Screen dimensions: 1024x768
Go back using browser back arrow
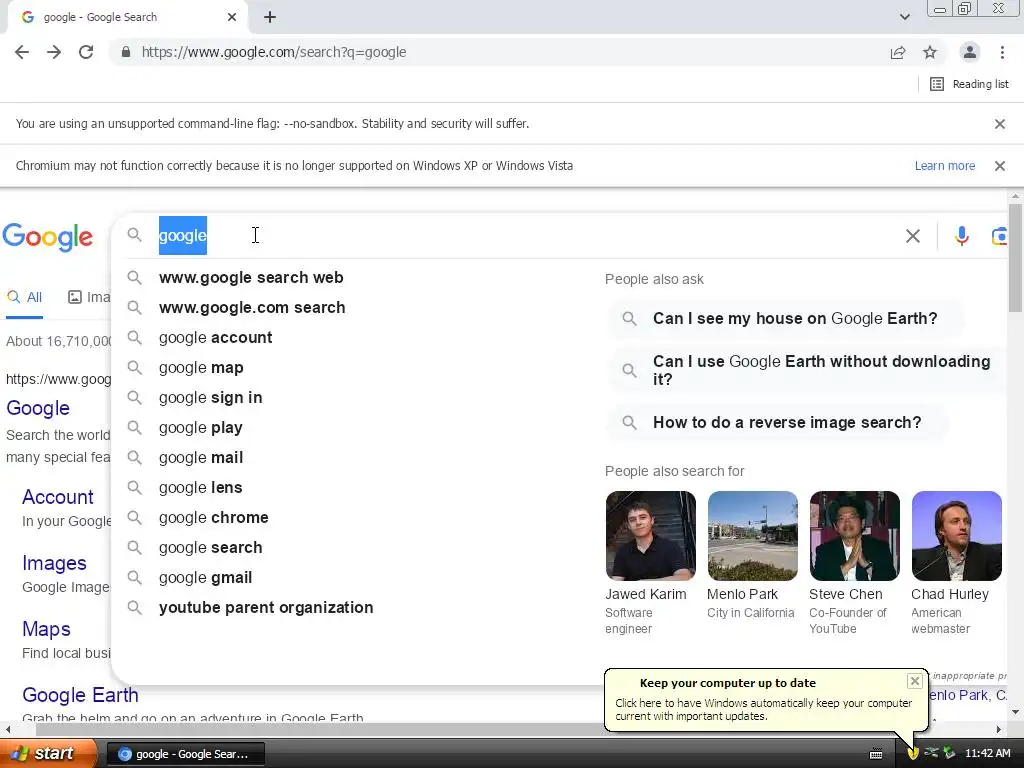[x=22, y=52]
